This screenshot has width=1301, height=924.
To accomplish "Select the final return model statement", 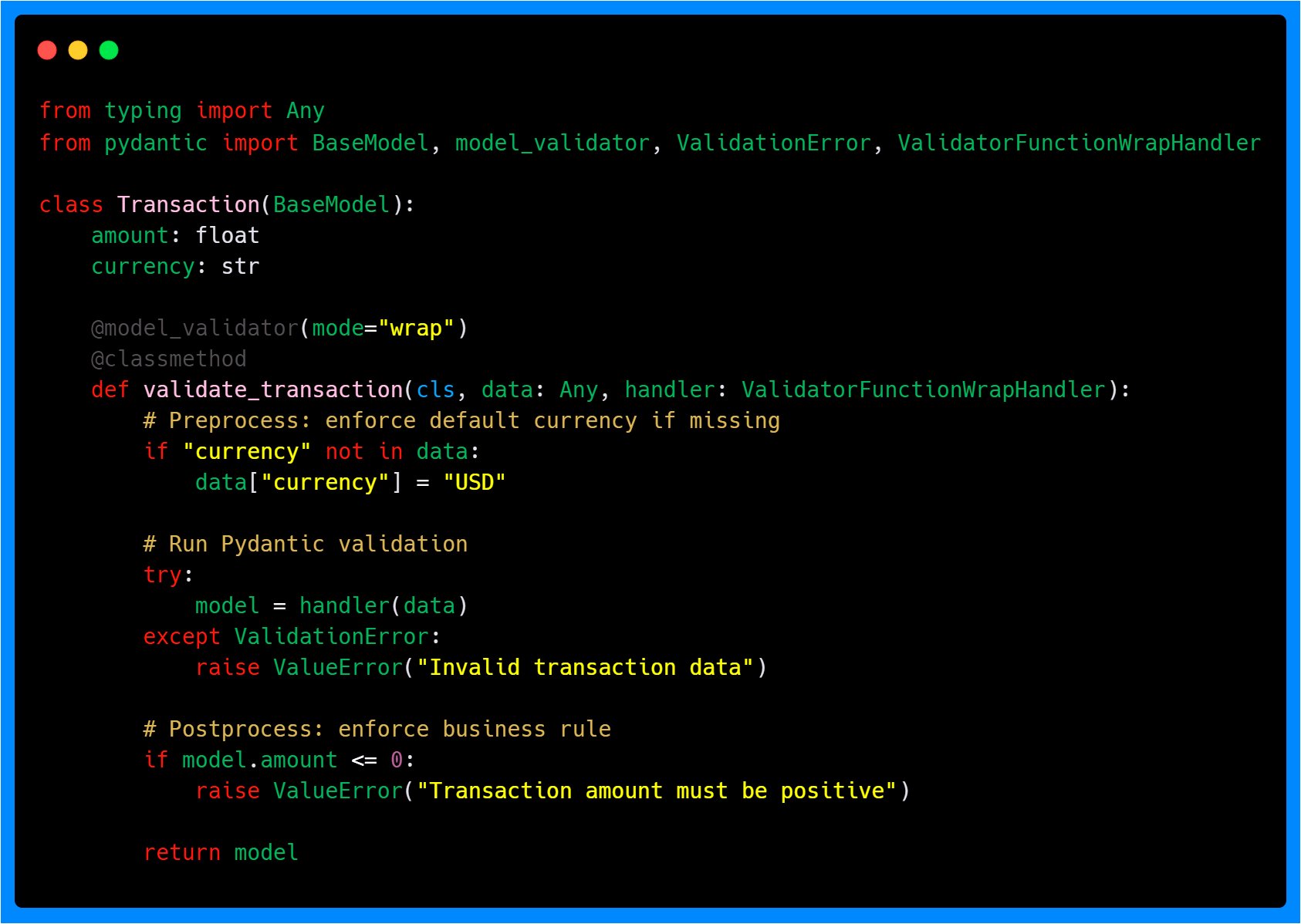I will click(221, 852).
